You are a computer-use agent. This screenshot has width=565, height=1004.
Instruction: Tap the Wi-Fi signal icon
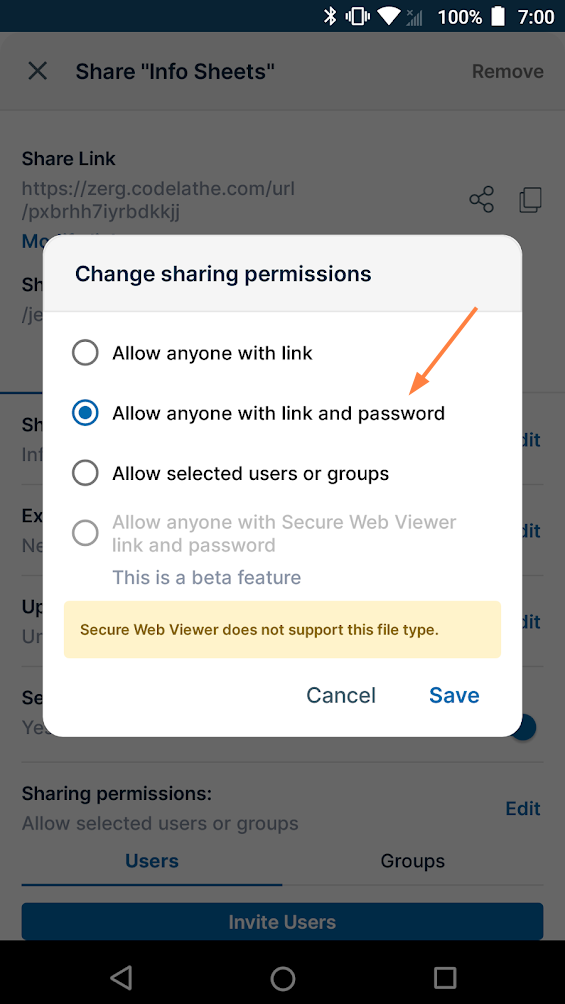click(389, 17)
